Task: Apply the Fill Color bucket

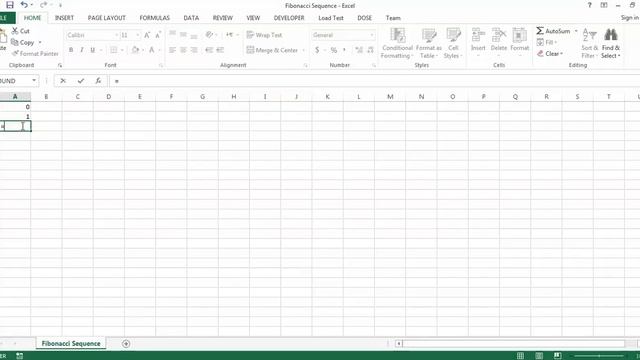Action: [x=135, y=50]
